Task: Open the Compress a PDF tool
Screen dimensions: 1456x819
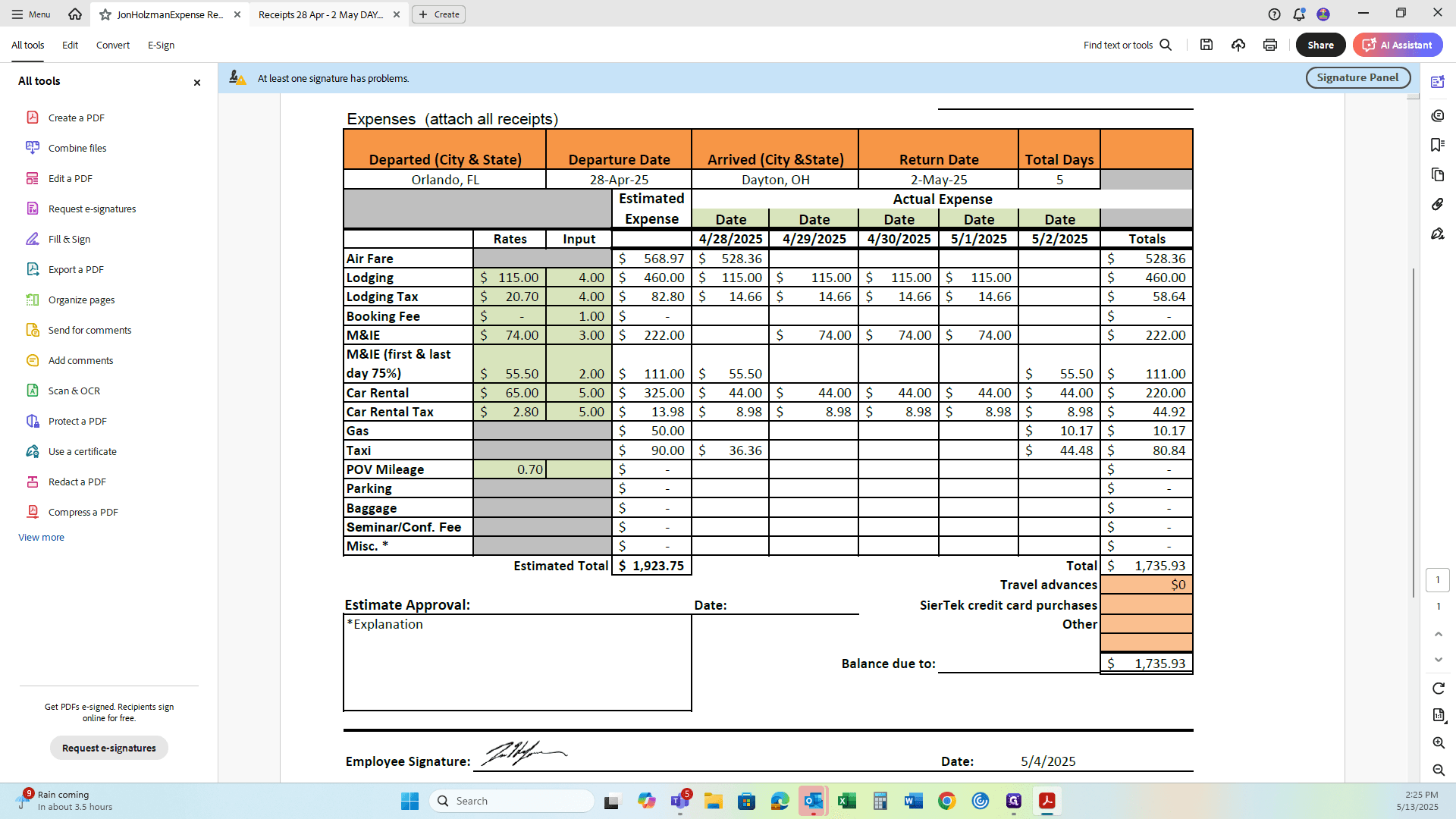Action: [83, 512]
